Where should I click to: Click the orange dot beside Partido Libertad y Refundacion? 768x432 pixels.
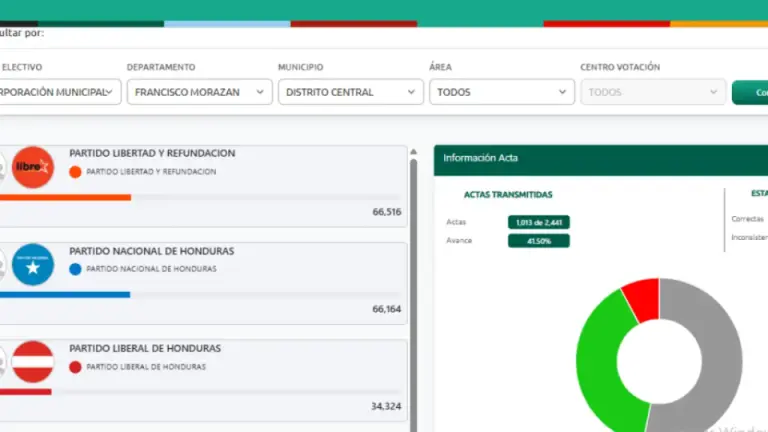75,172
